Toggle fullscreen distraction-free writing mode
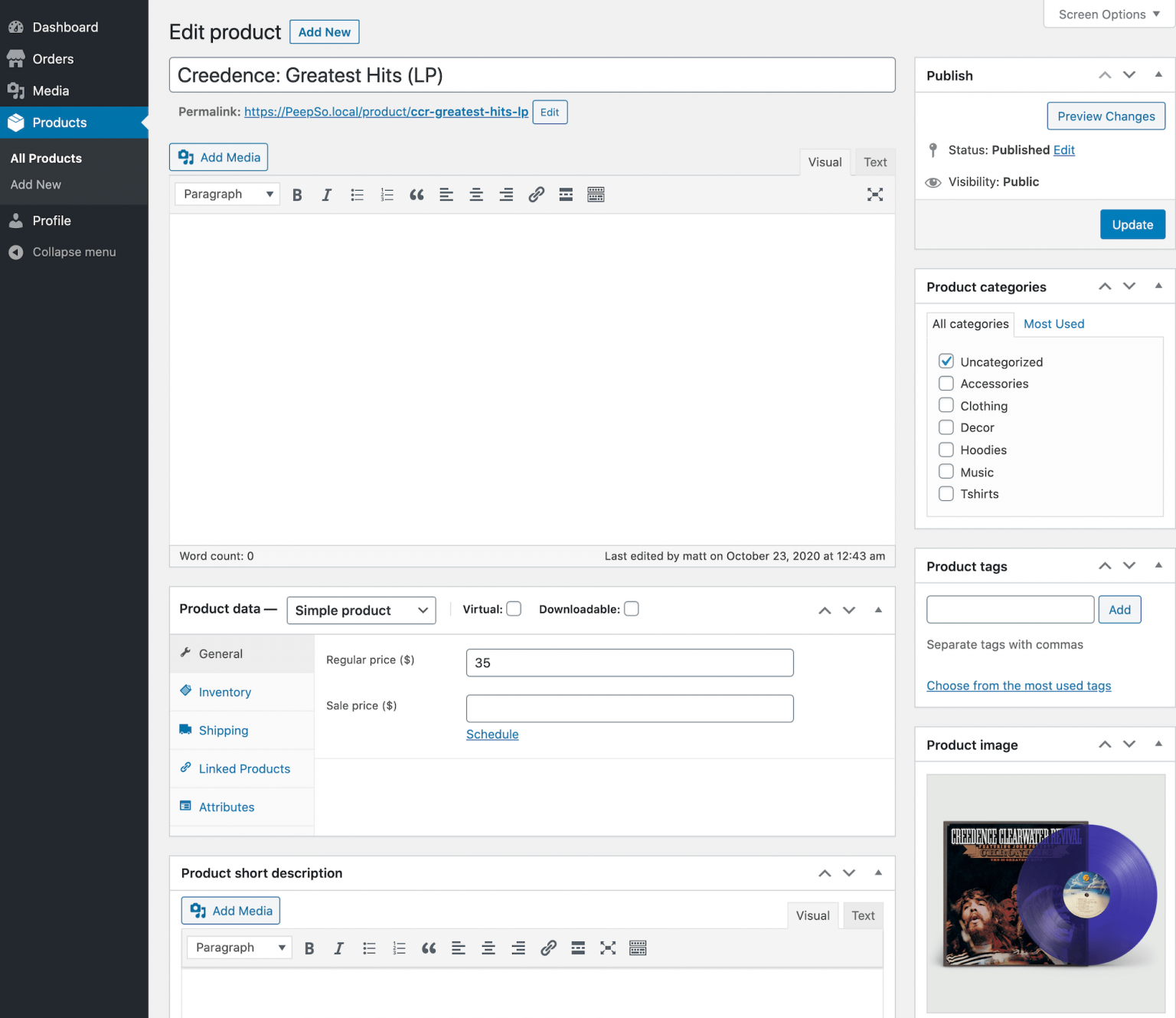Screen dimensions: 1176x1018 coord(875,194)
